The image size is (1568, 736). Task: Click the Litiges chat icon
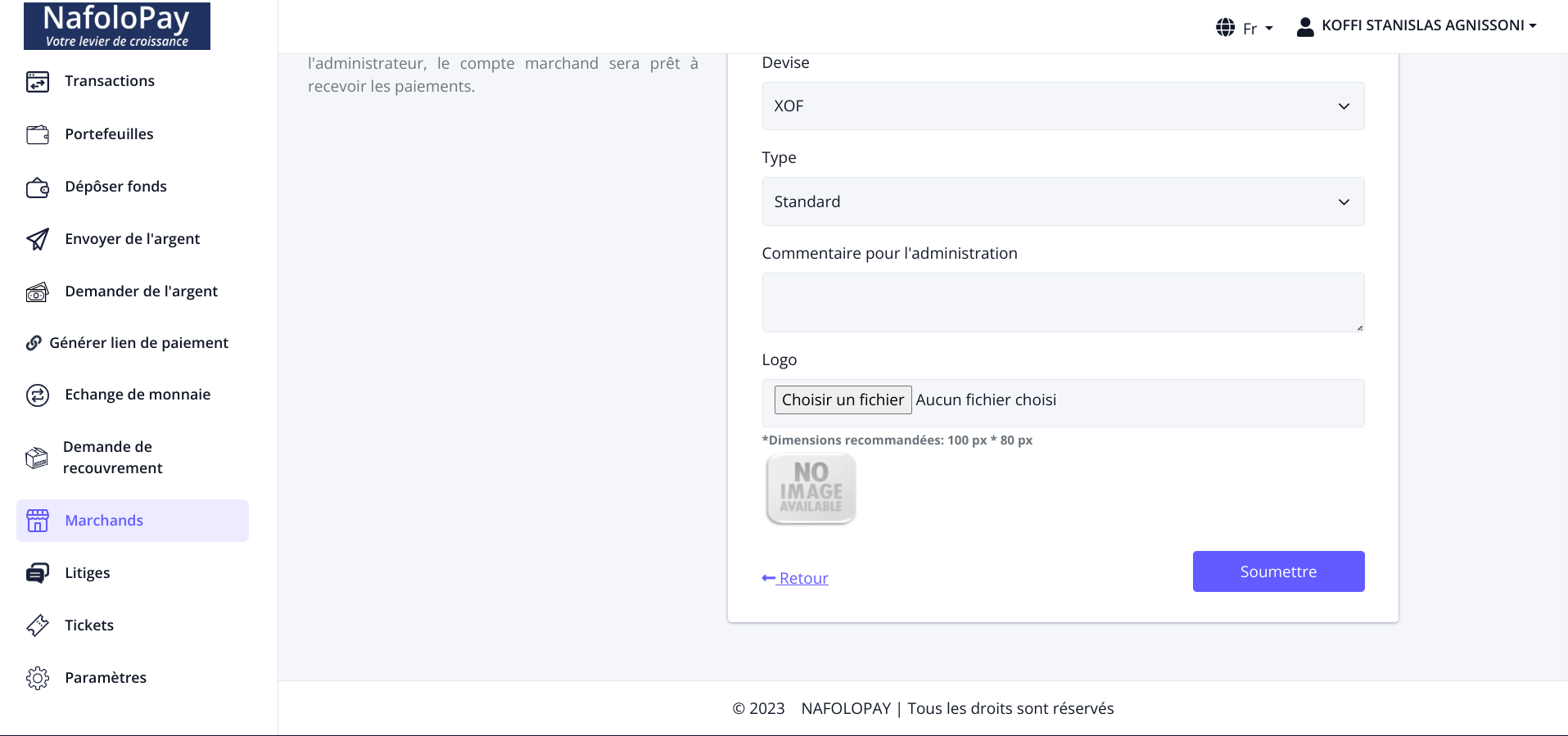[x=38, y=573]
